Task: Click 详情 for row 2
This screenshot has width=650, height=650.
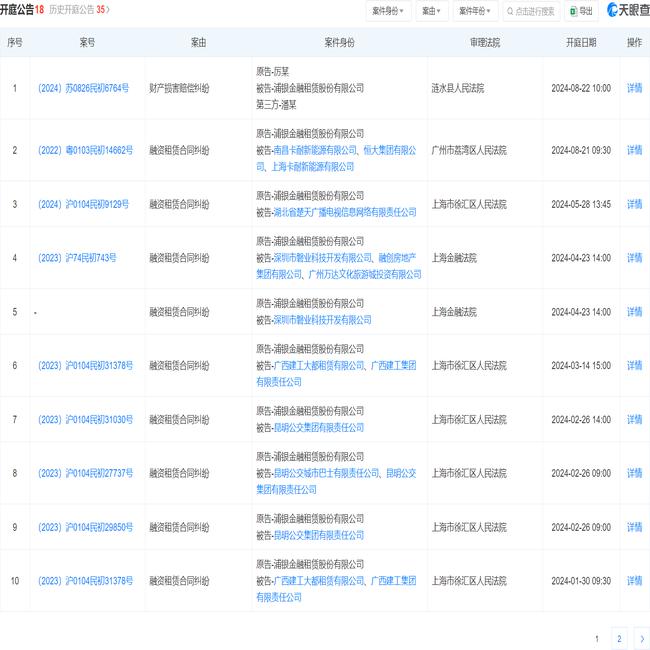Action: click(x=634, y=150)
